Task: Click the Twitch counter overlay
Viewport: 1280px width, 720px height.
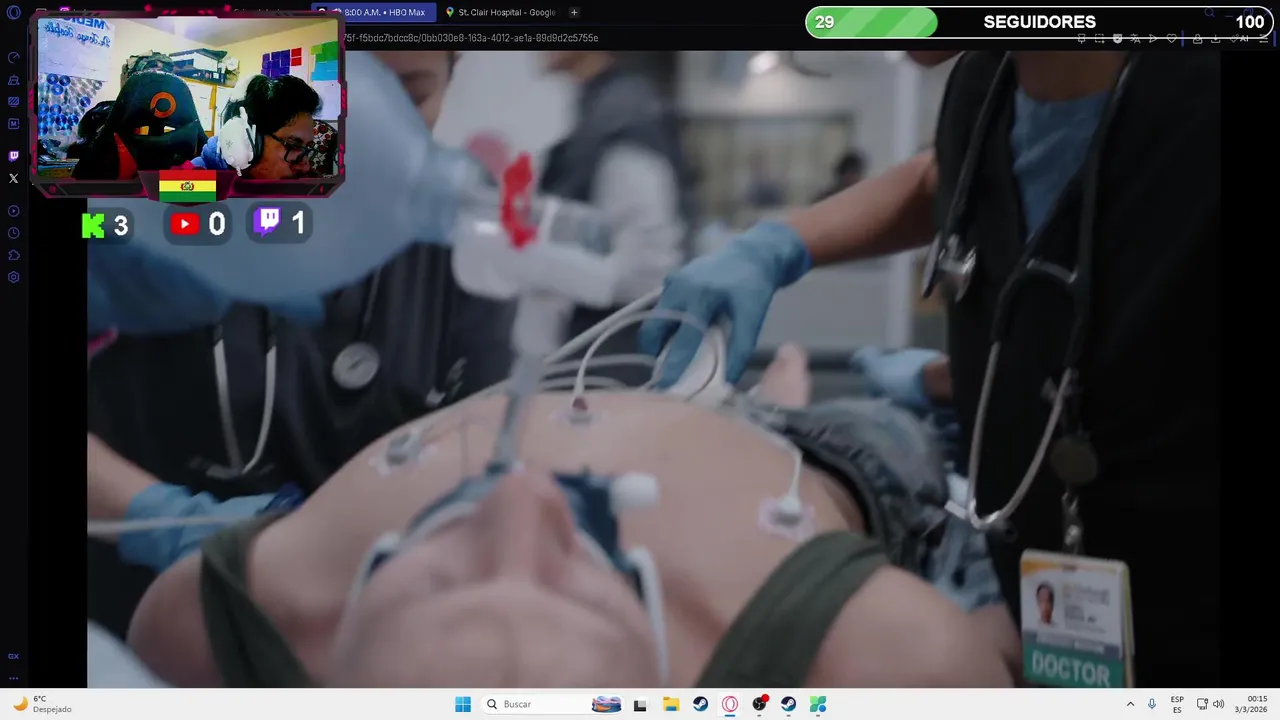Action: (x=280, y=223)
